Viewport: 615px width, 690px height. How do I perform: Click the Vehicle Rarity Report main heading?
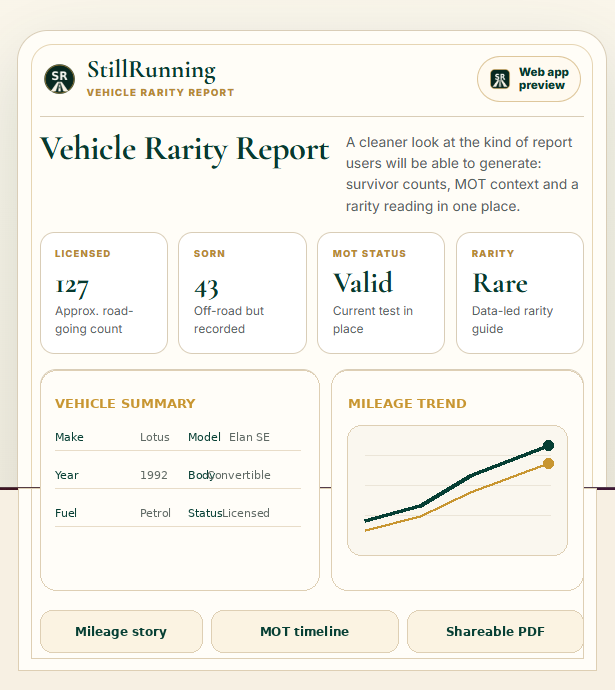click(184, 150)
